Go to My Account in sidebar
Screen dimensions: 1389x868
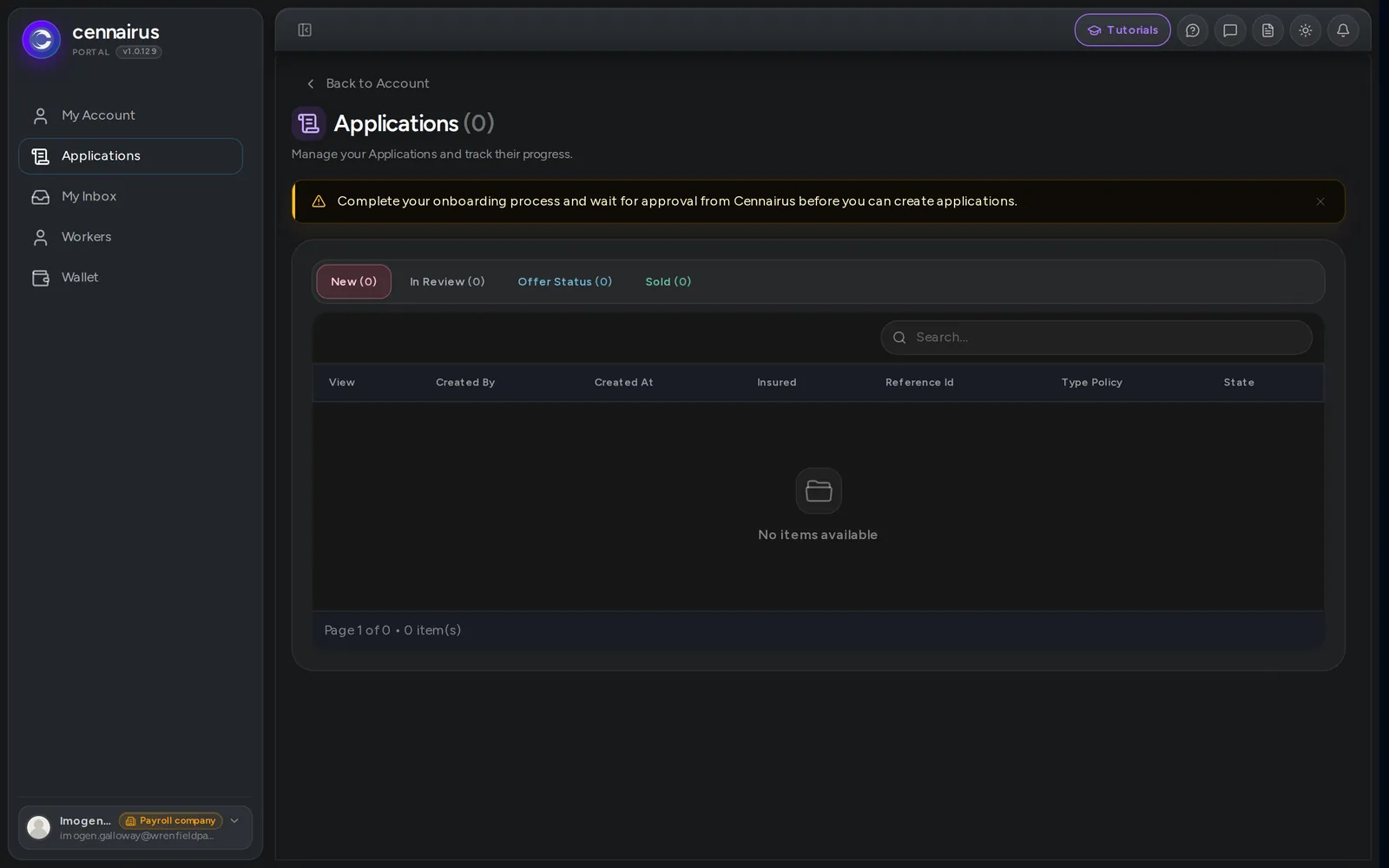(130, 115)
